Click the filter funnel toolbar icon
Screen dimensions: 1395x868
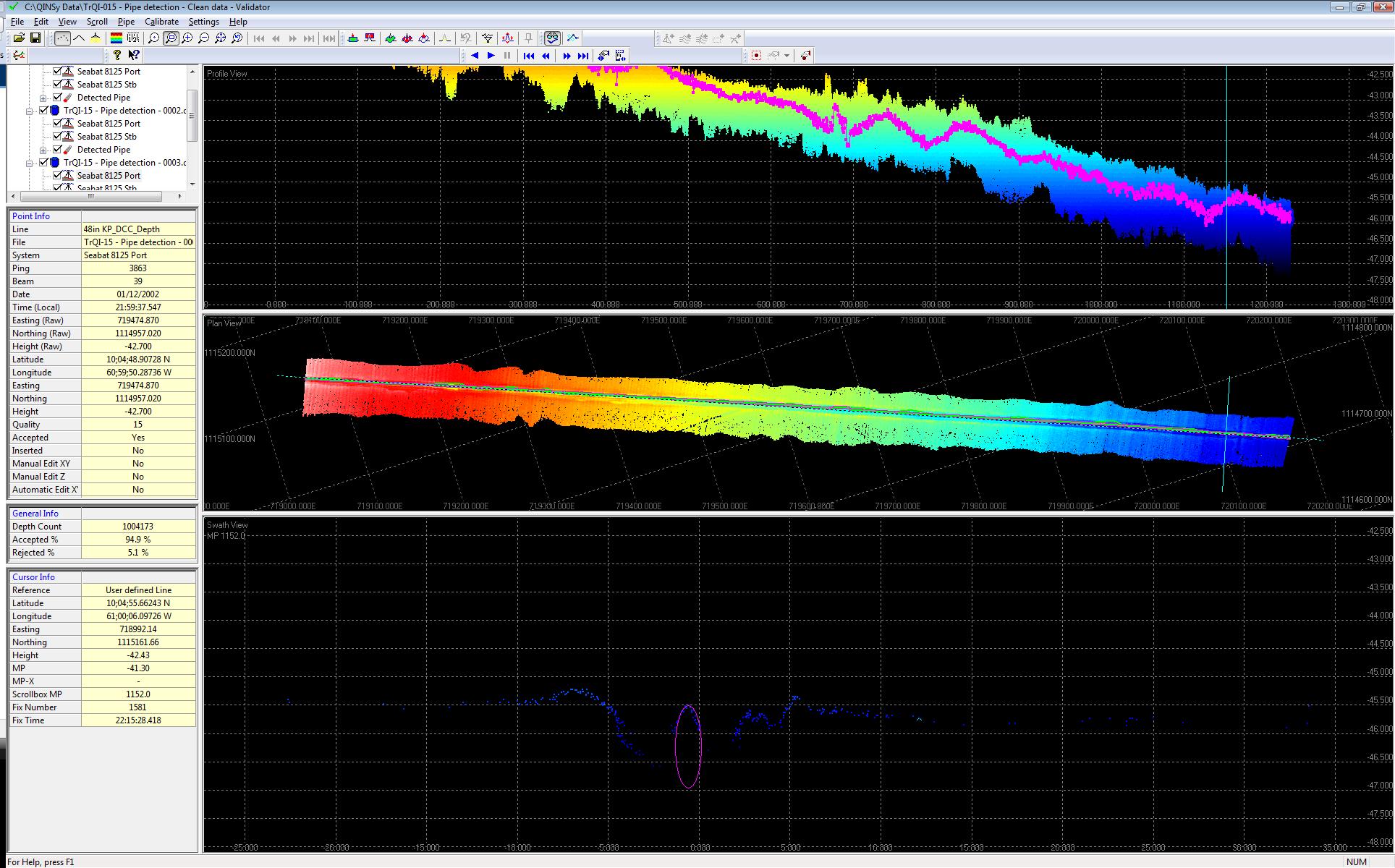488,38
